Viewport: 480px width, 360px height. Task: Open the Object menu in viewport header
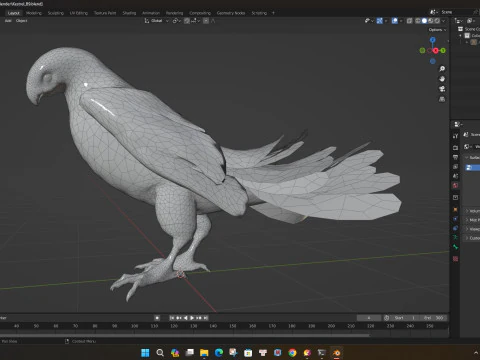[22, 21]
